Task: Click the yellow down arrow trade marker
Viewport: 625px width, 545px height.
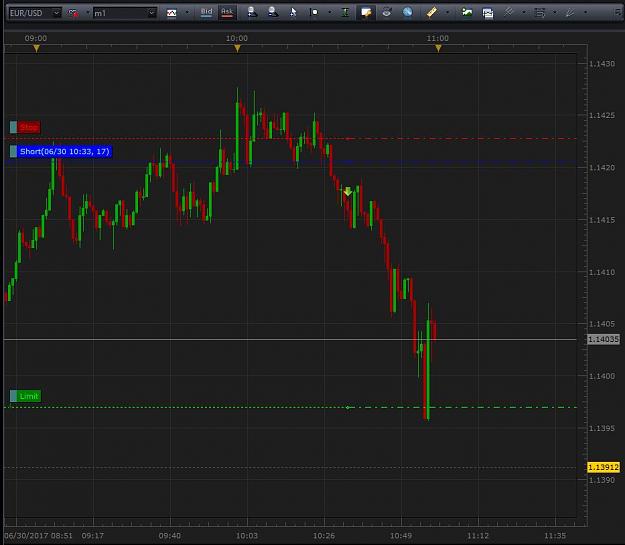Action: coord(348,191)
